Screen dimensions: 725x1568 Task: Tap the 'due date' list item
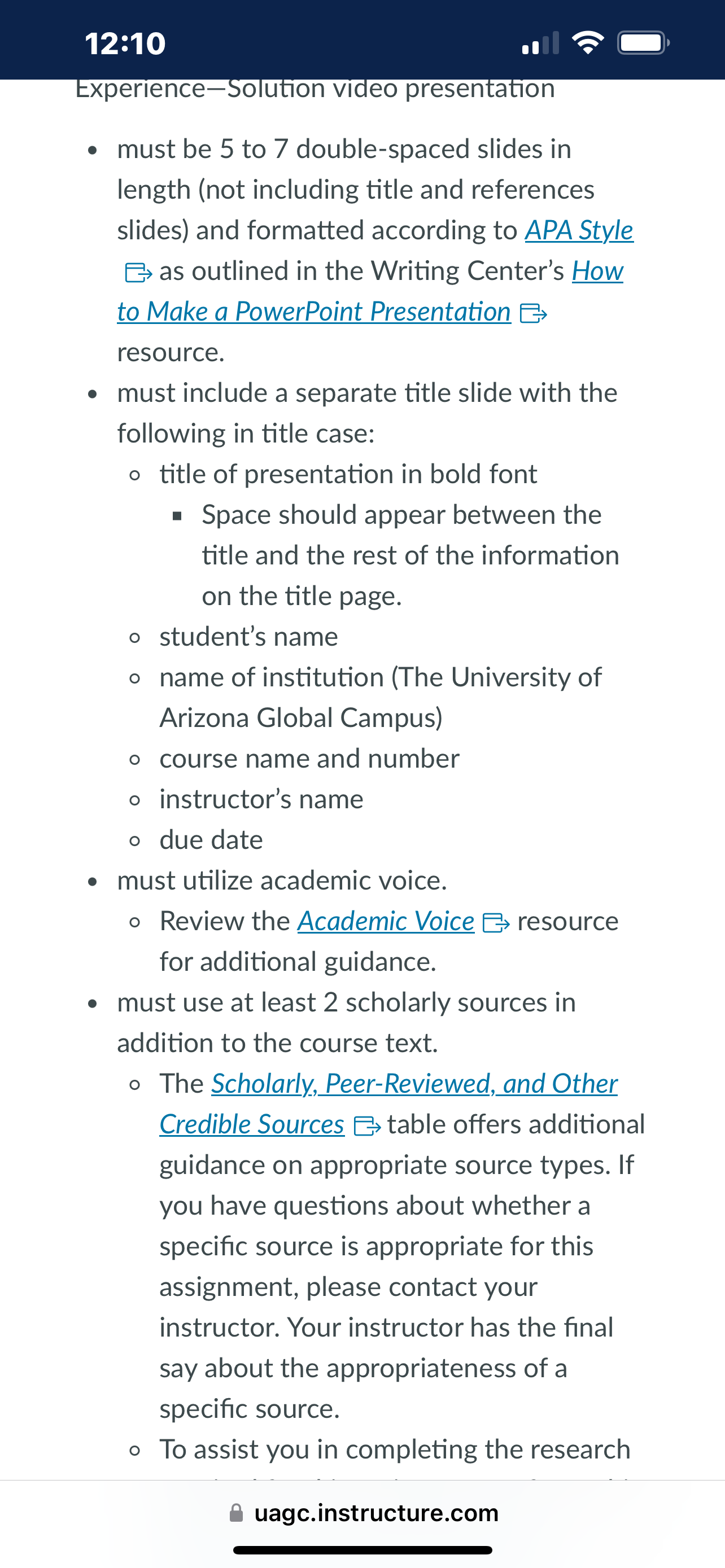211,840
